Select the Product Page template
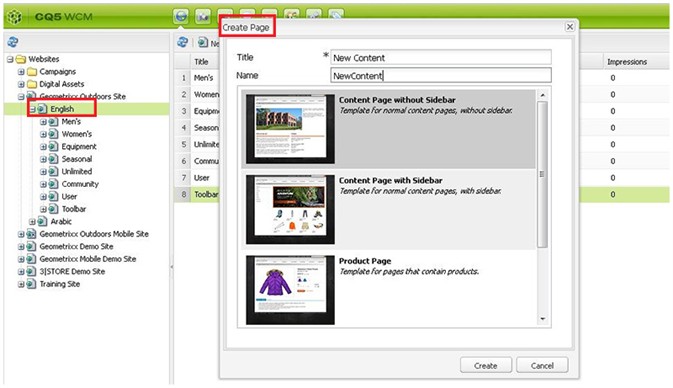Screen dimensions: 673x388 [x=388, y=289]
